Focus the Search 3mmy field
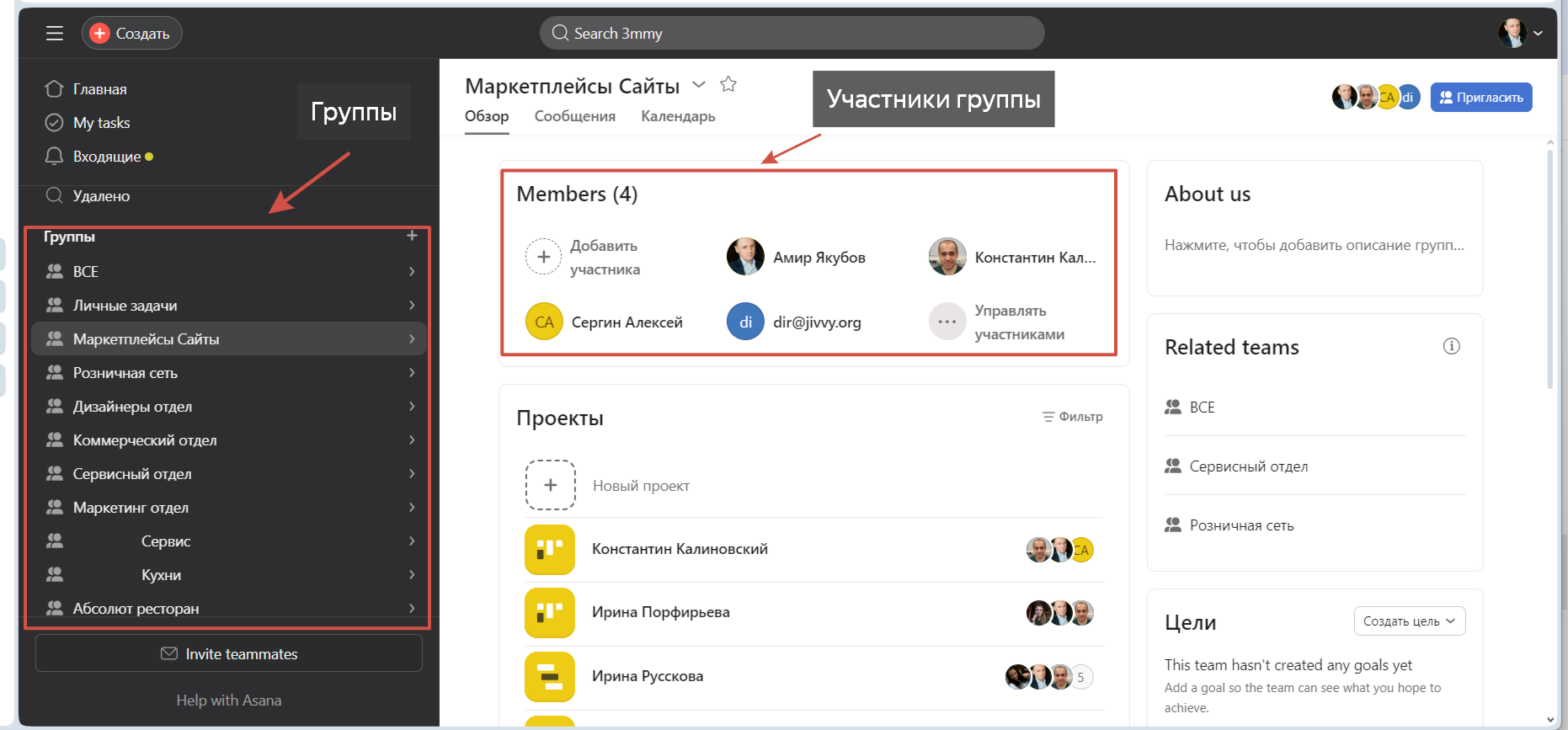The image size is (1568, 730). click(792, 33)
